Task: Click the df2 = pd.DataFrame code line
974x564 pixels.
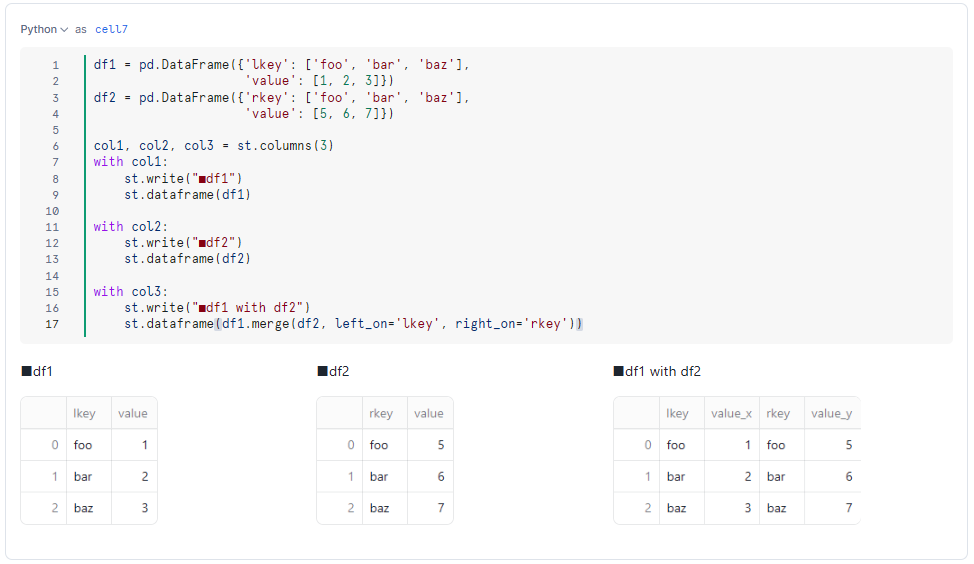Action: pyautogui.click(x=281, y=98)
